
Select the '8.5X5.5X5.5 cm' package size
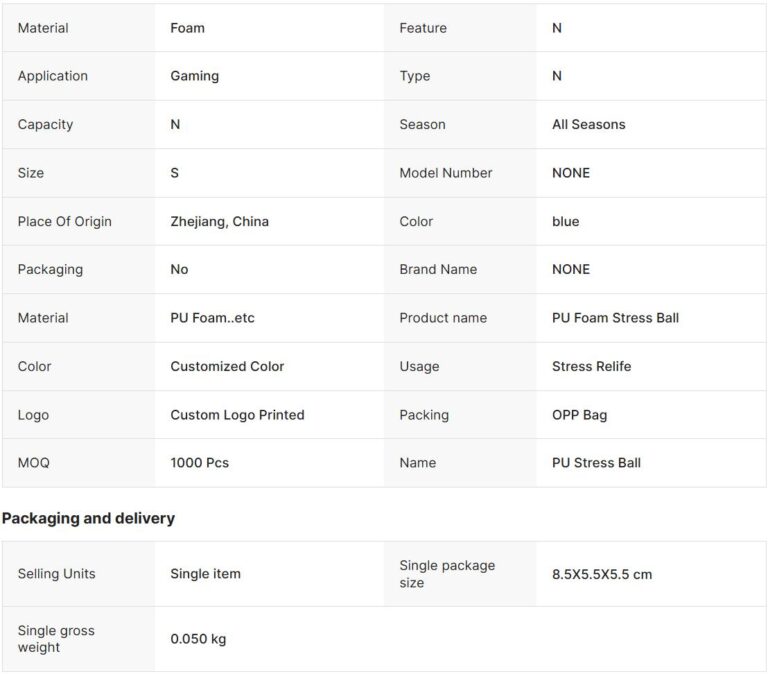(601, 574)
